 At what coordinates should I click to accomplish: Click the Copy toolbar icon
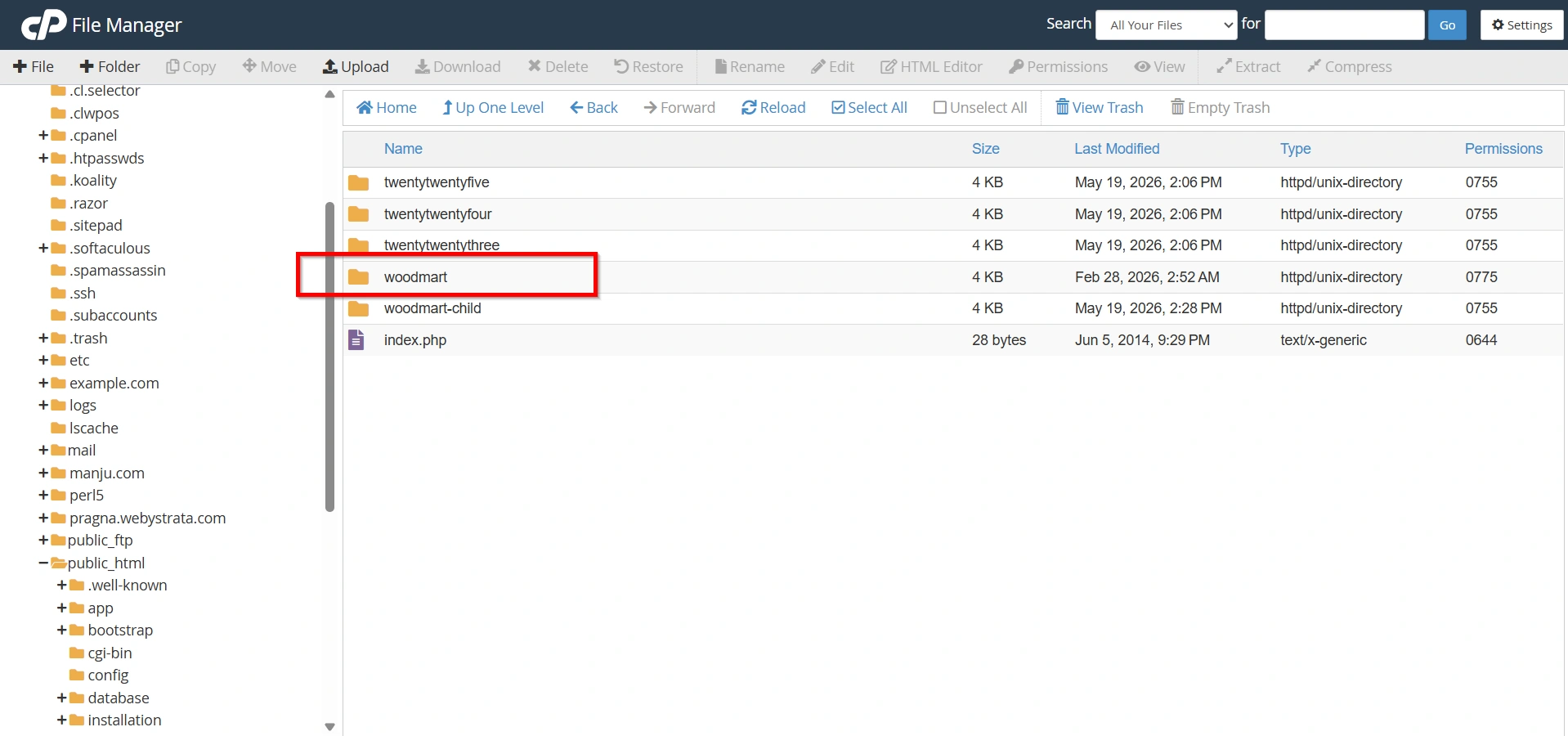click(x=190, y=66)
